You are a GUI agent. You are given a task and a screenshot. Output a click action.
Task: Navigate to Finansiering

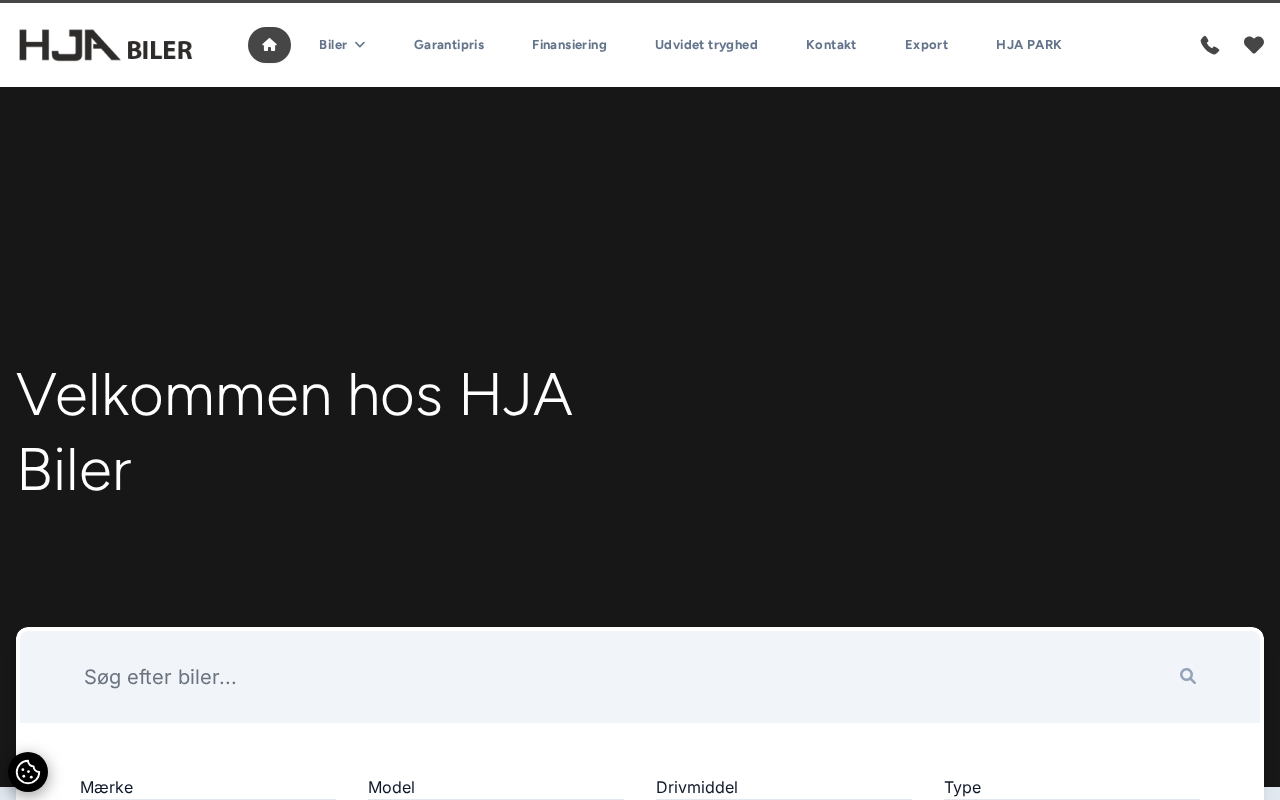569,45
